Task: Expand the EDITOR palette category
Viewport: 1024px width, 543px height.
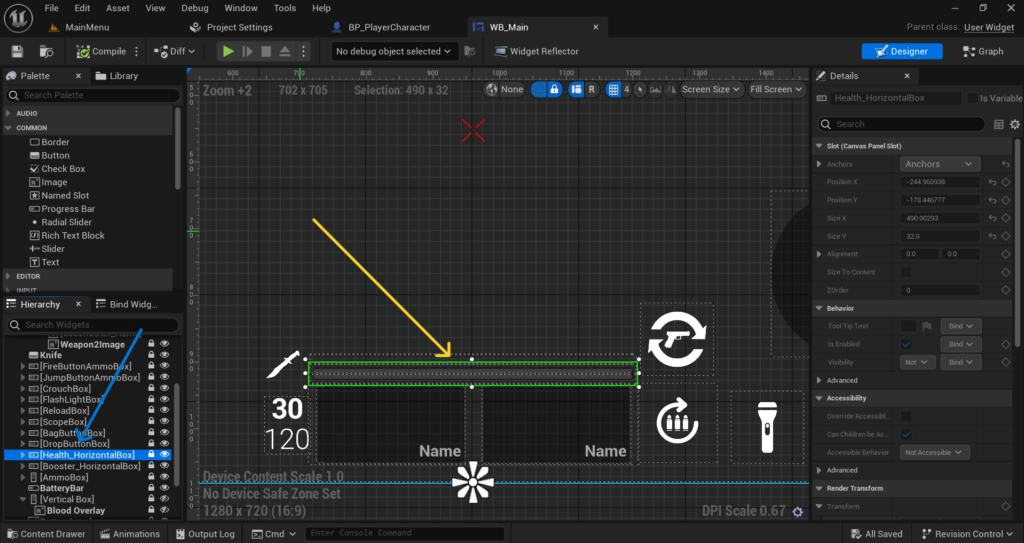Action: [x=8, y=276]
